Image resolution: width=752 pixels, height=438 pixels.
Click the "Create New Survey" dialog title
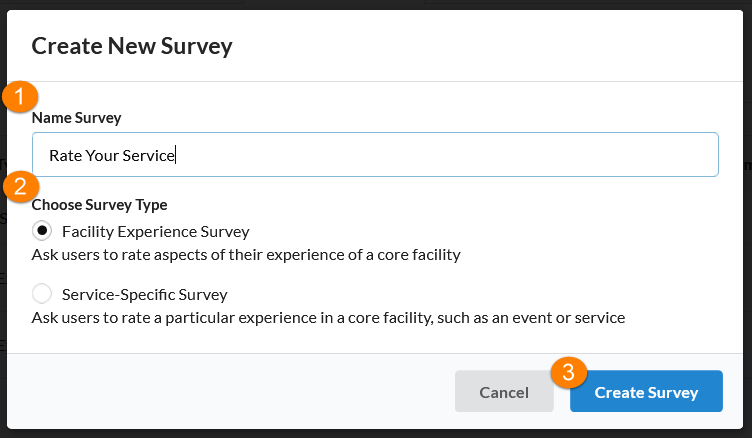tap(132, 45)
